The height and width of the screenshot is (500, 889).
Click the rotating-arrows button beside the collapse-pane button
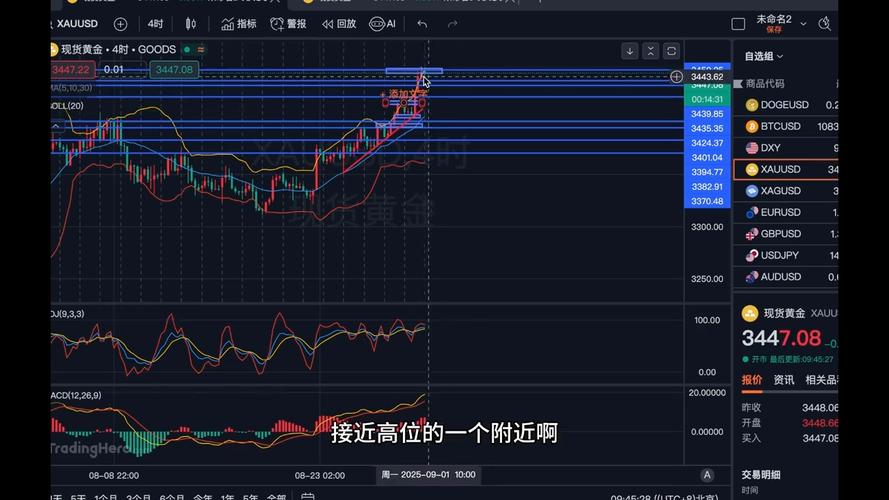pos(671,51)
